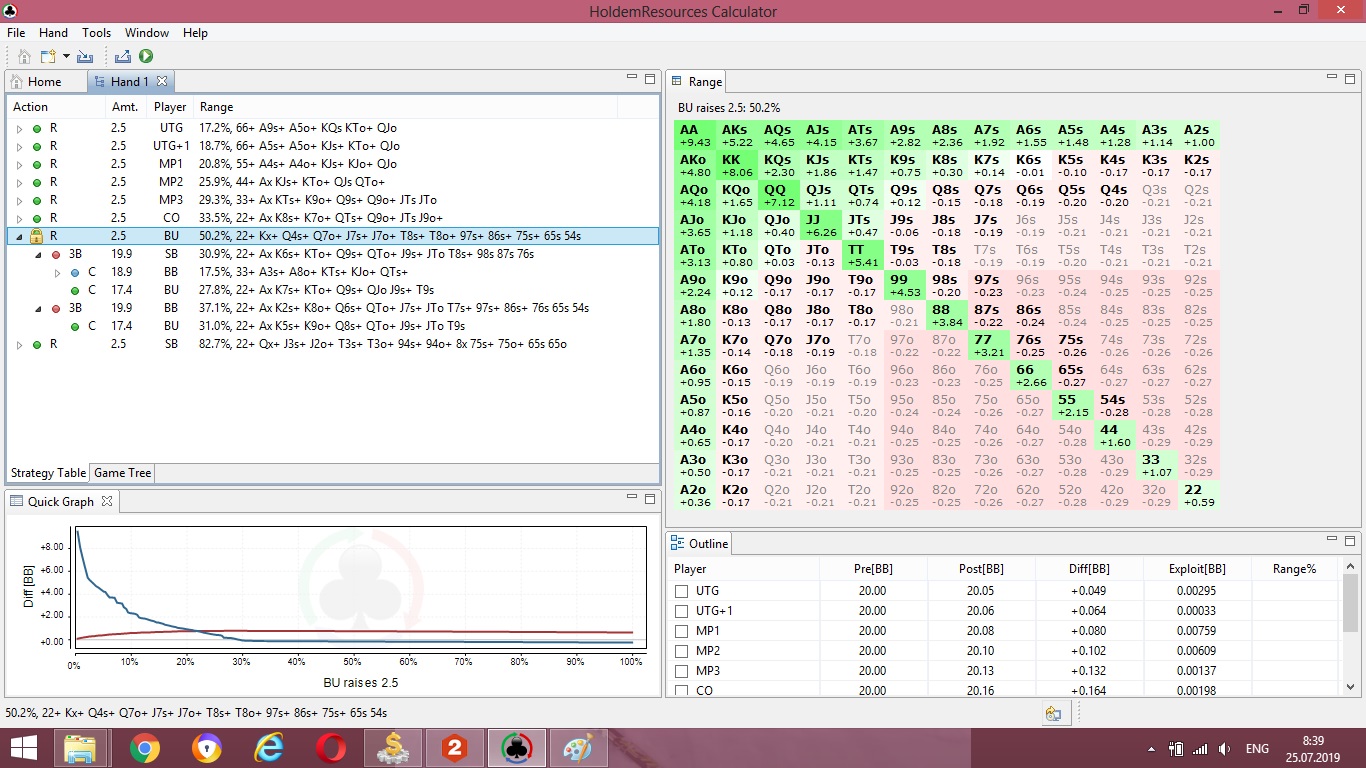
Task: Tick the MP2 checkbox in Outline
Action: coord(682,651)
